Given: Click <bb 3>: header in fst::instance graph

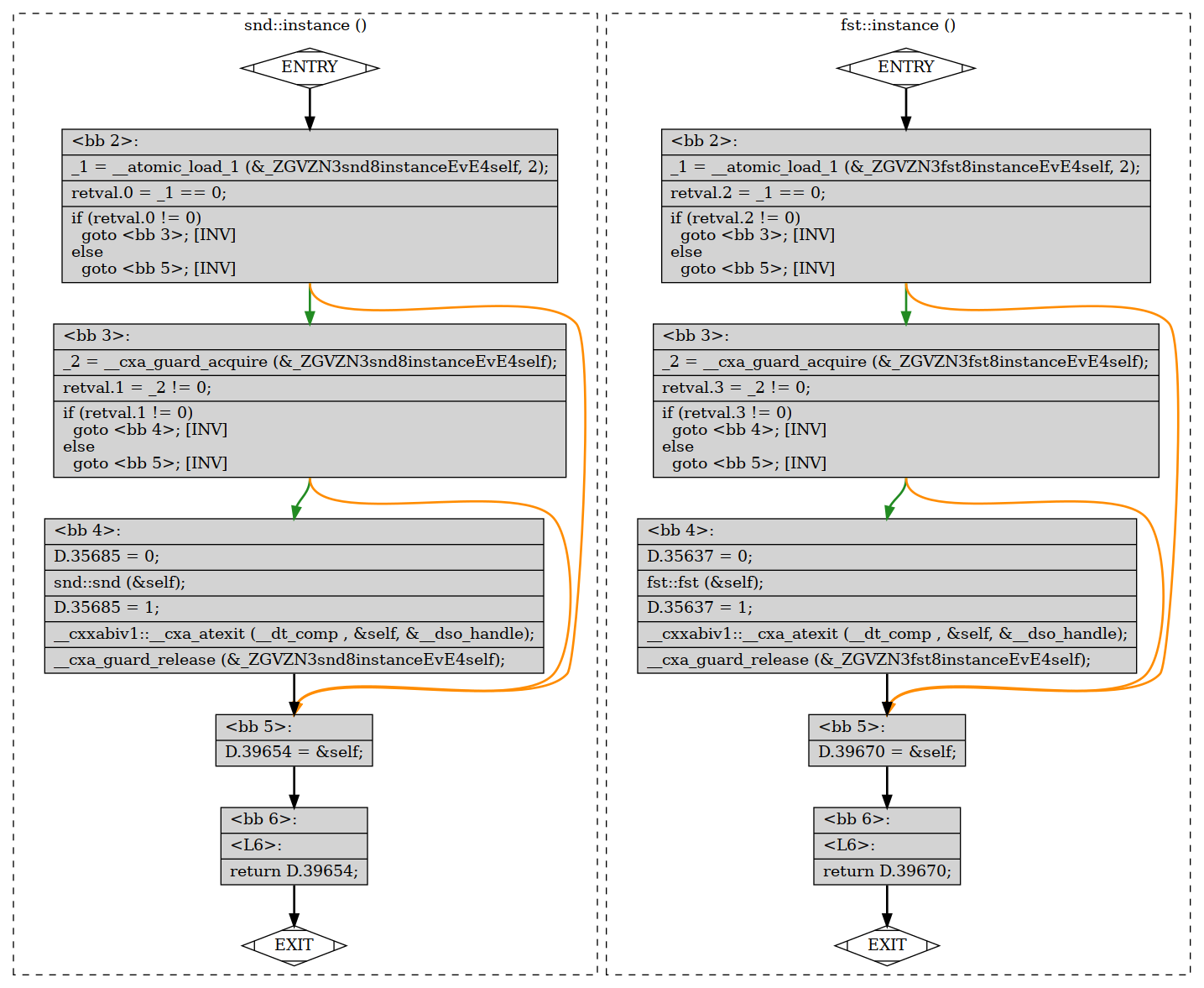Looking at the screenshot, I should (906, 337).
